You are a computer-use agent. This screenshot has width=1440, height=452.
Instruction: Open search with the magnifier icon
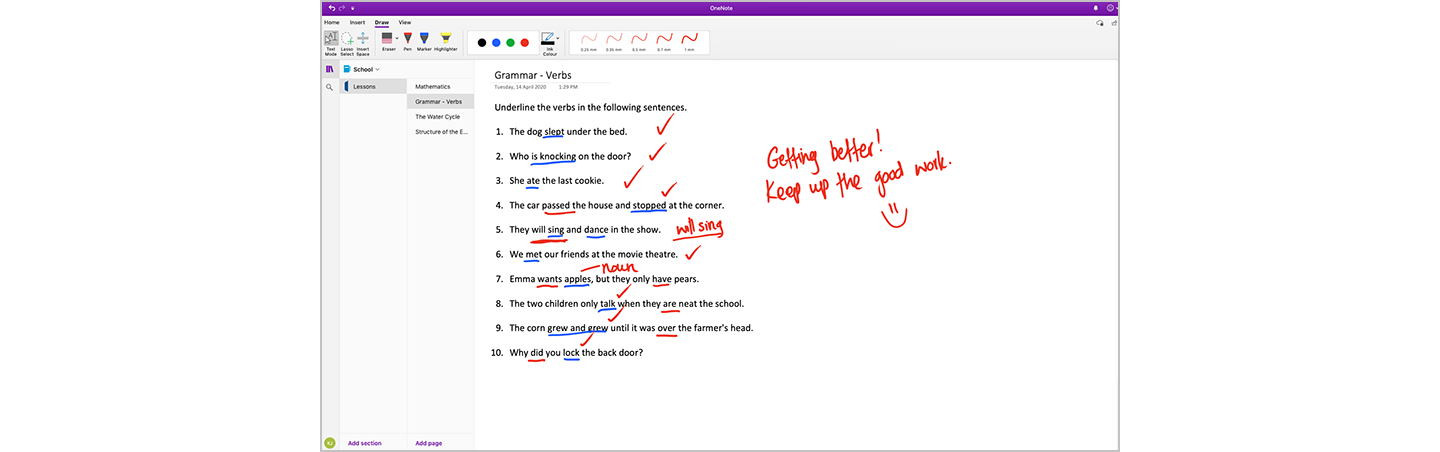[329, 88]
